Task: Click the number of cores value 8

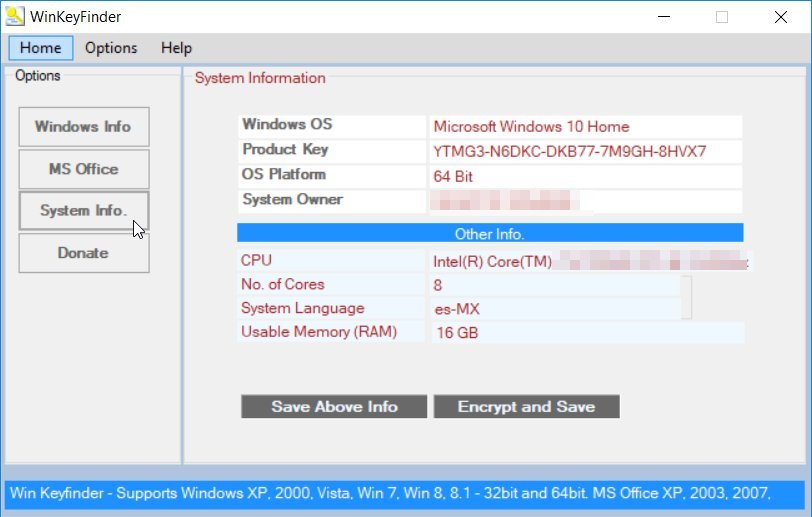Action: click(x=555, y=285)
